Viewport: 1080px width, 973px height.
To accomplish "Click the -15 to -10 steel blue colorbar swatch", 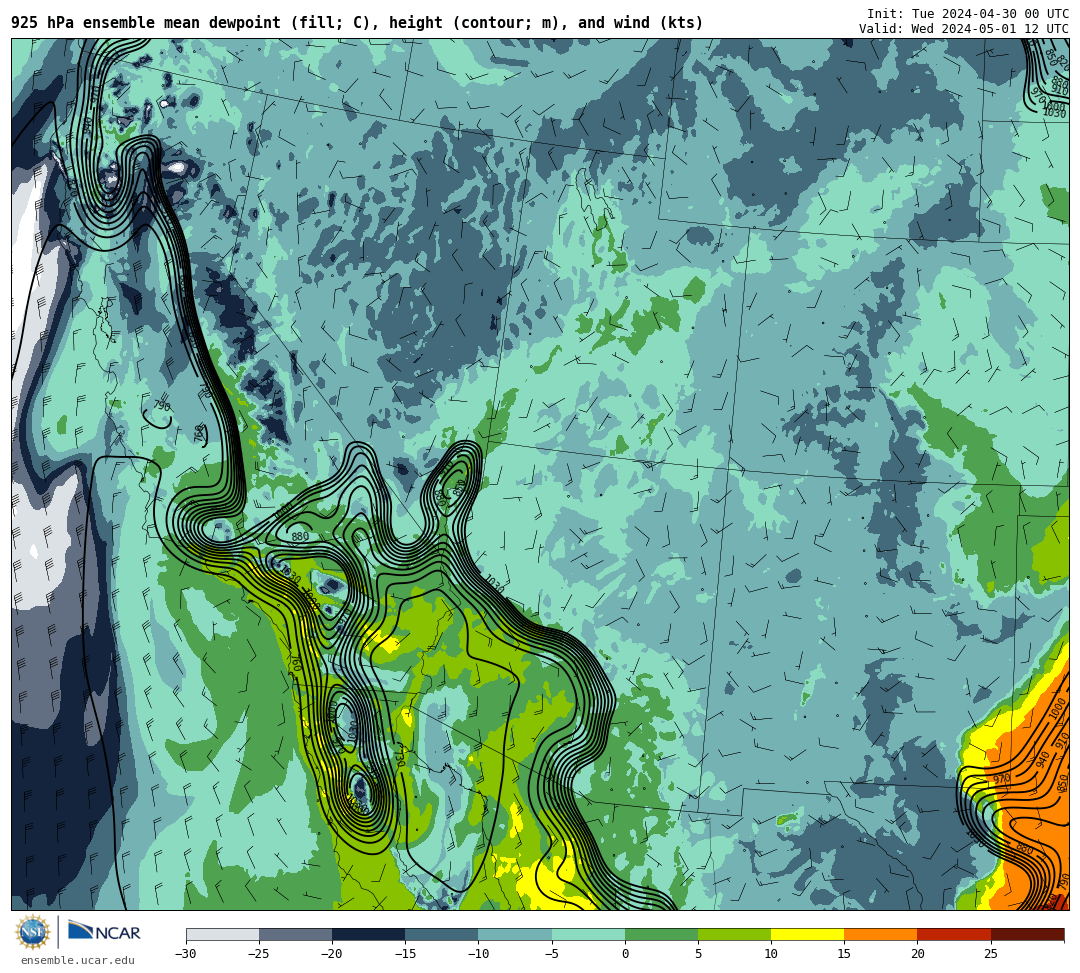I will coord(442,934).
